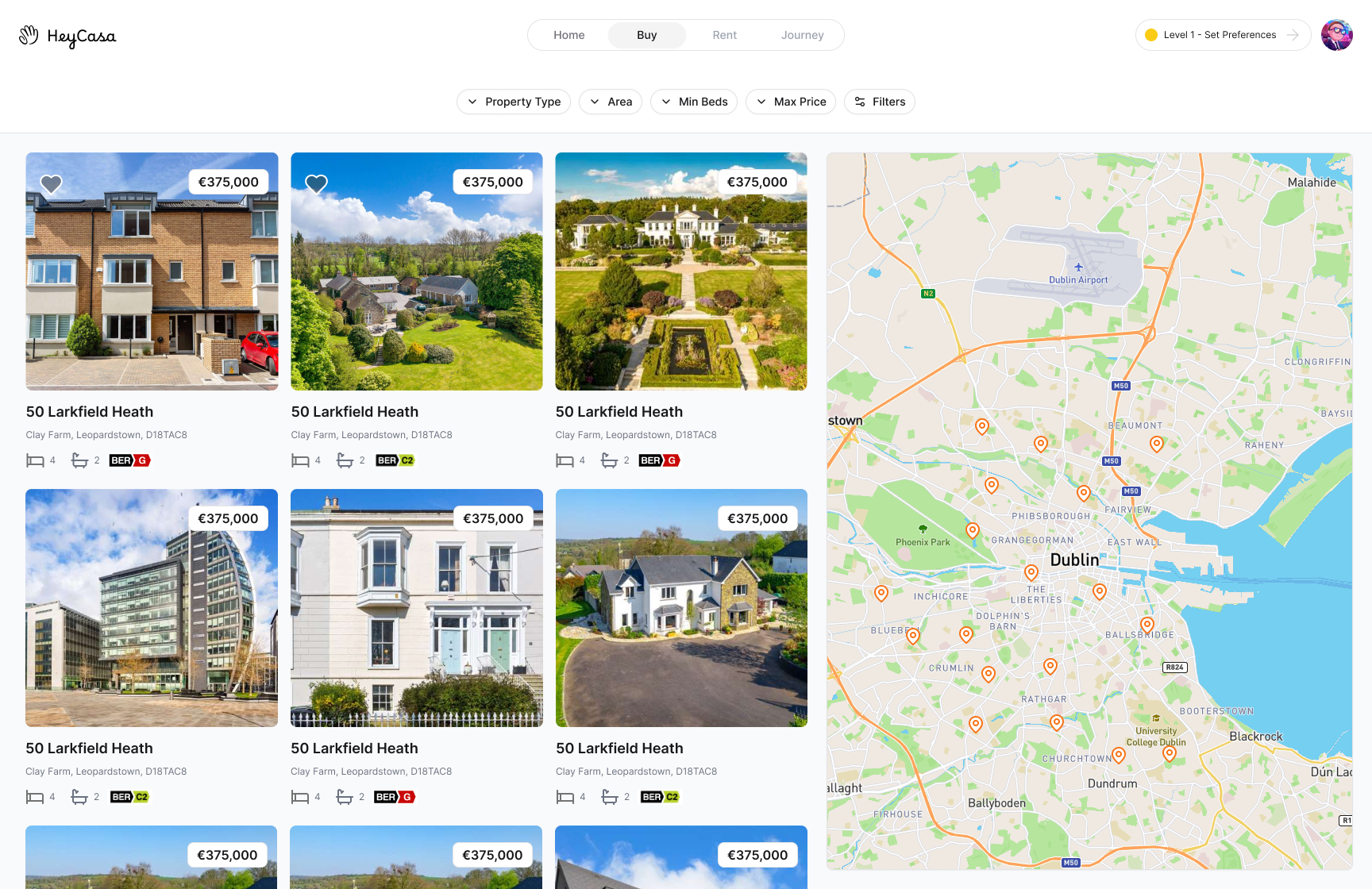Image resolution: width=1372 pixels, height=889 pixels.
Task: Click the map pin near Beaumont
Action: pyautogui.click(x=1157, y=444)
